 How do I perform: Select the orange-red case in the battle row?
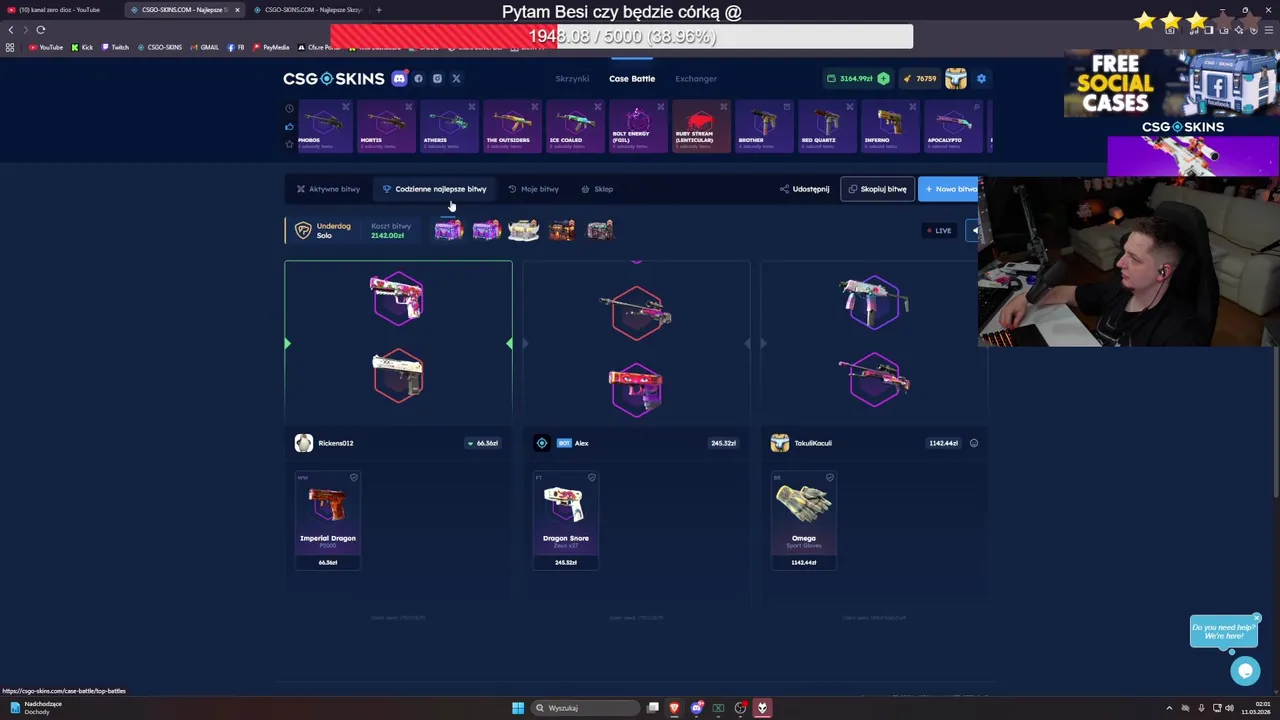click(x=562, y=231)
